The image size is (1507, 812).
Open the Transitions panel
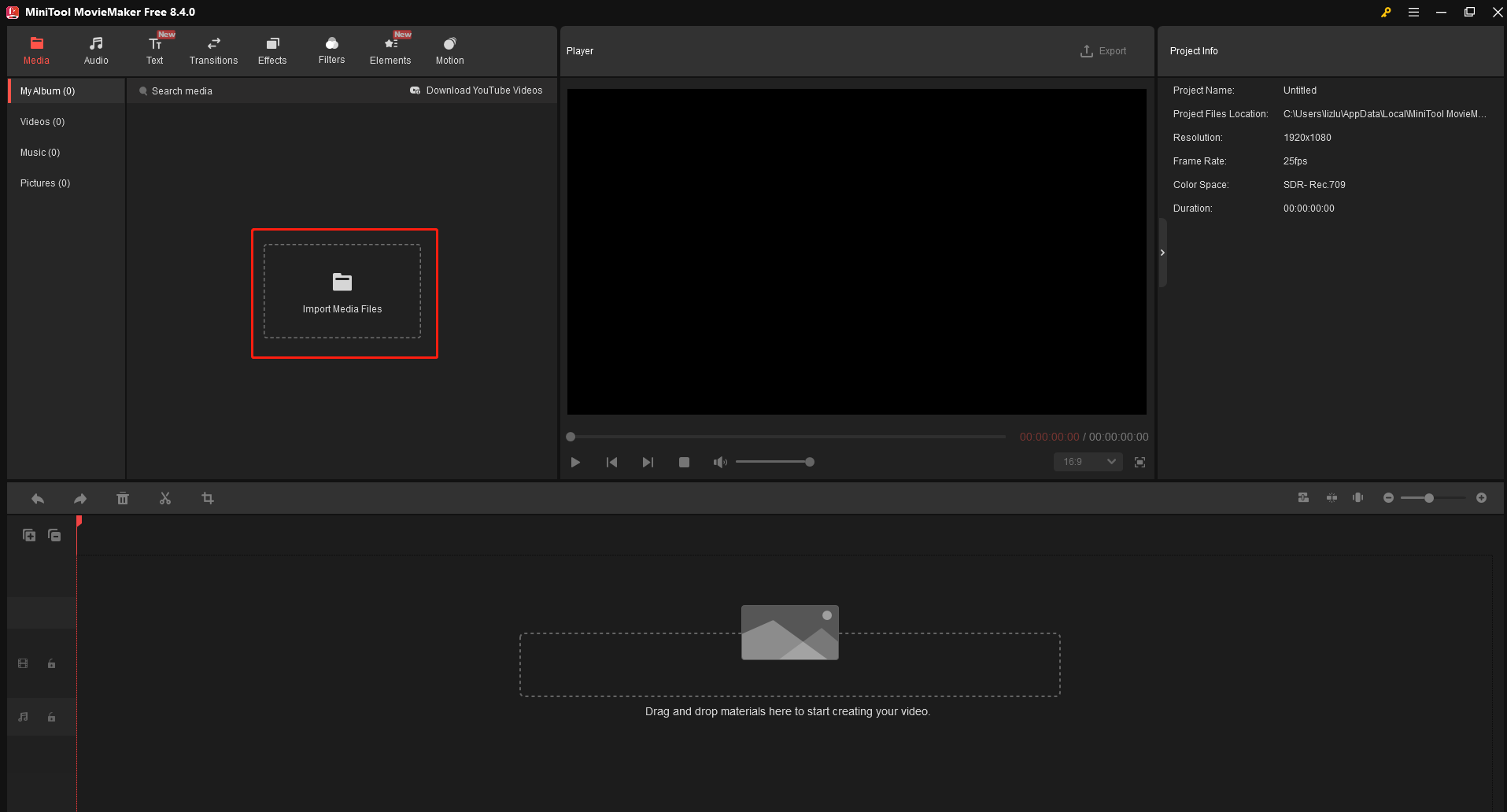213,50
